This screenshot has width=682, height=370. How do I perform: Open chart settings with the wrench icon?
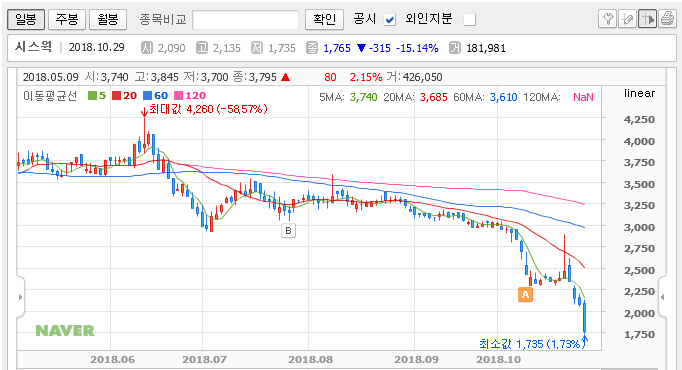coord(608,19)
